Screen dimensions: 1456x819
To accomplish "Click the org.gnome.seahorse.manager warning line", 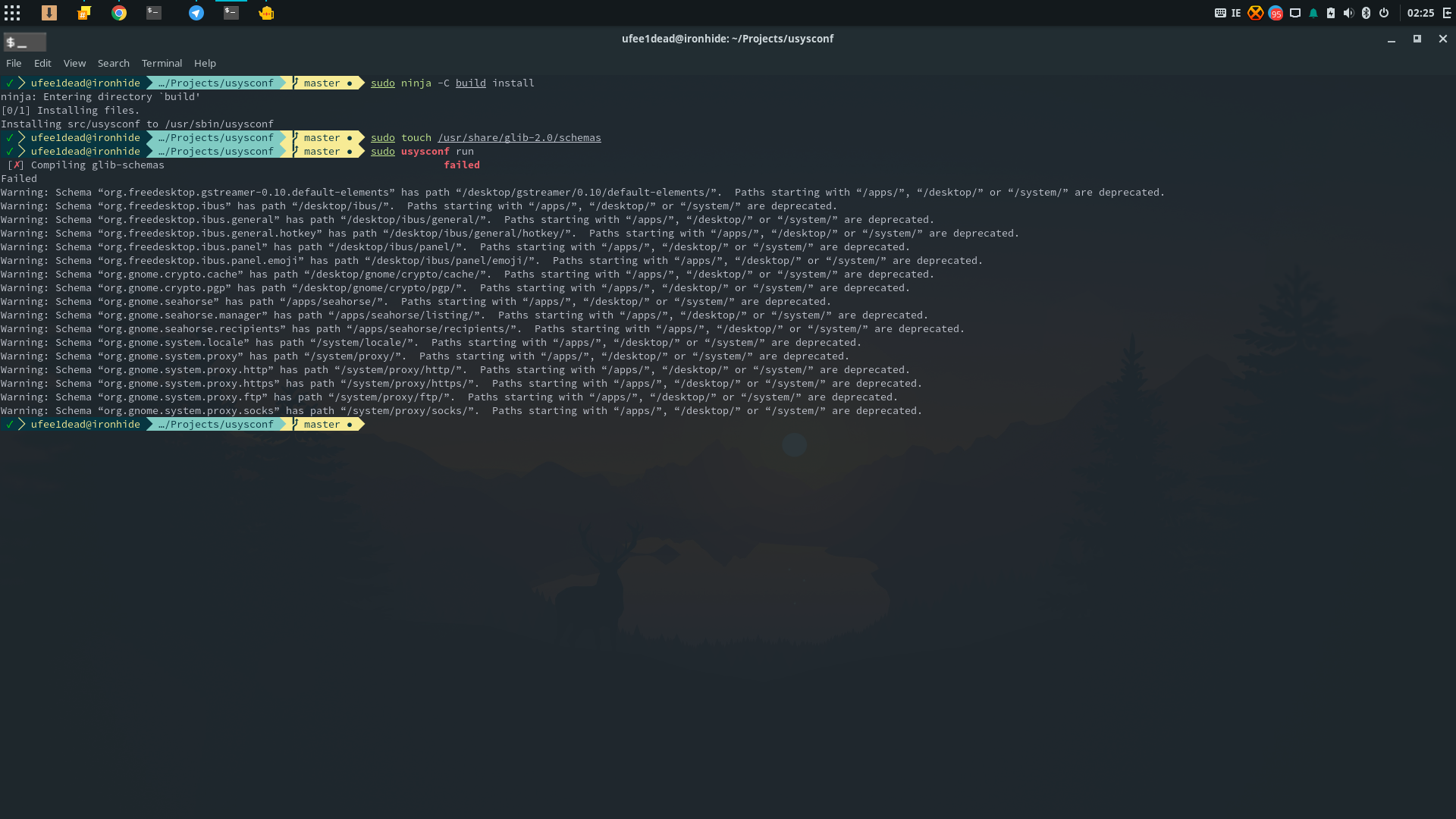I will 465,315.
